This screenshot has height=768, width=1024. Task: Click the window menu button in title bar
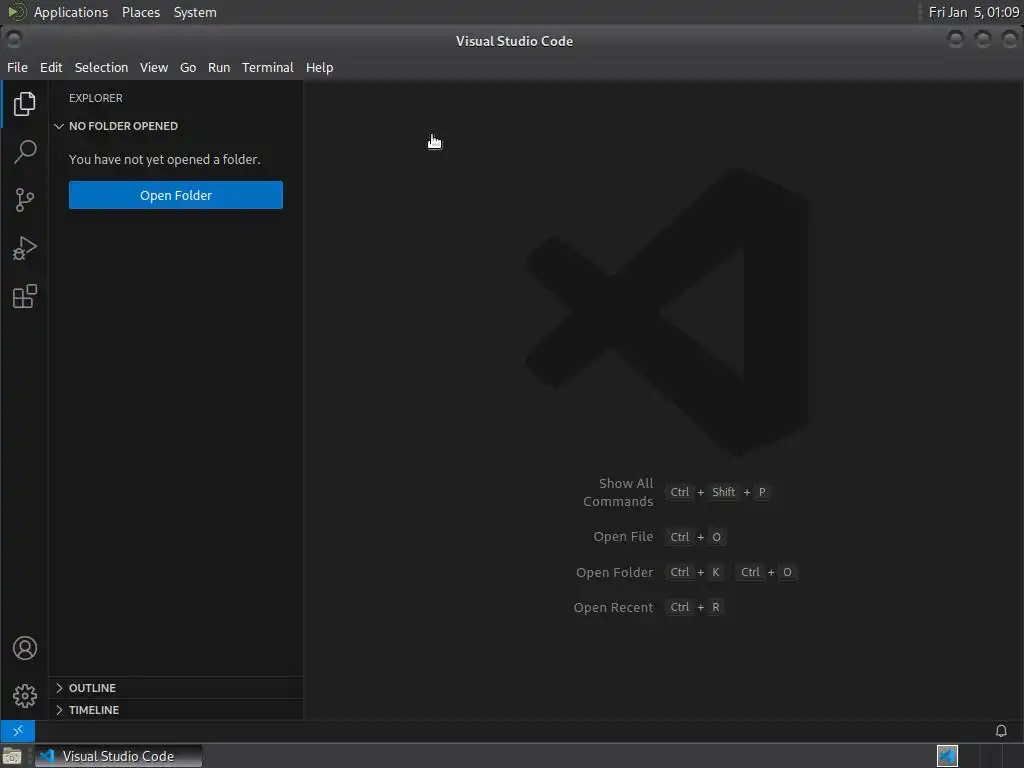point(14,39)
